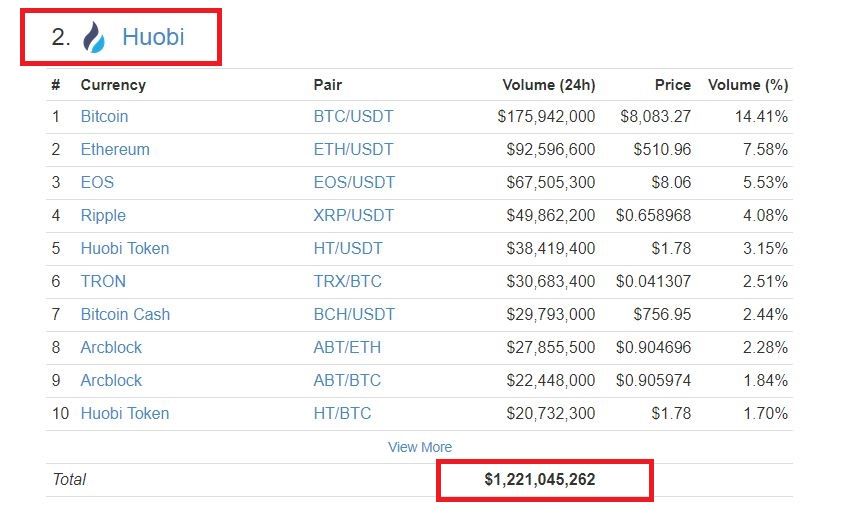Open the TRON currency link
Viewport: 867px width, 519px height.
[103, 281]
